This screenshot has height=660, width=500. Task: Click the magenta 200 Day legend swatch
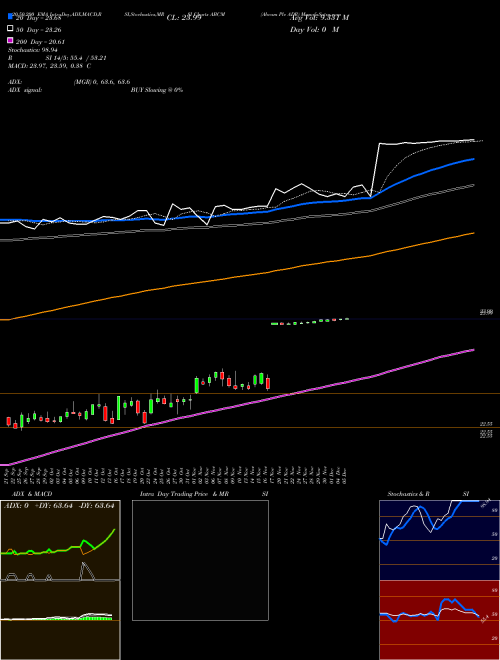(10, 40)
